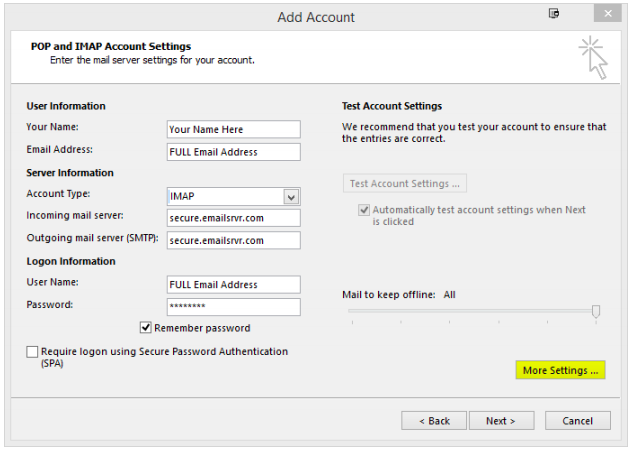The height and width of the screenshot is (451, 635).
Task: Click the Mail to keep offline slider handle
Action: tap(596, 311)
